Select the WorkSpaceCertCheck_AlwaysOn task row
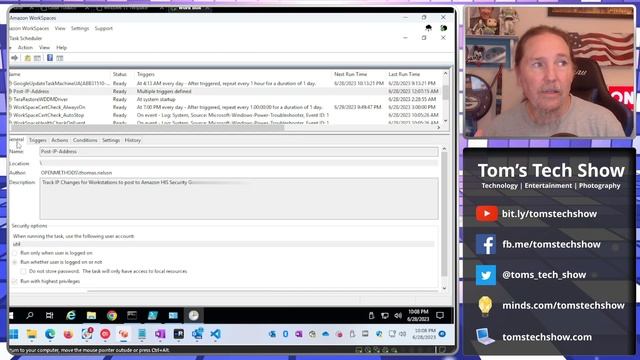This screenshot has width=640, height=360. point(224,107)
